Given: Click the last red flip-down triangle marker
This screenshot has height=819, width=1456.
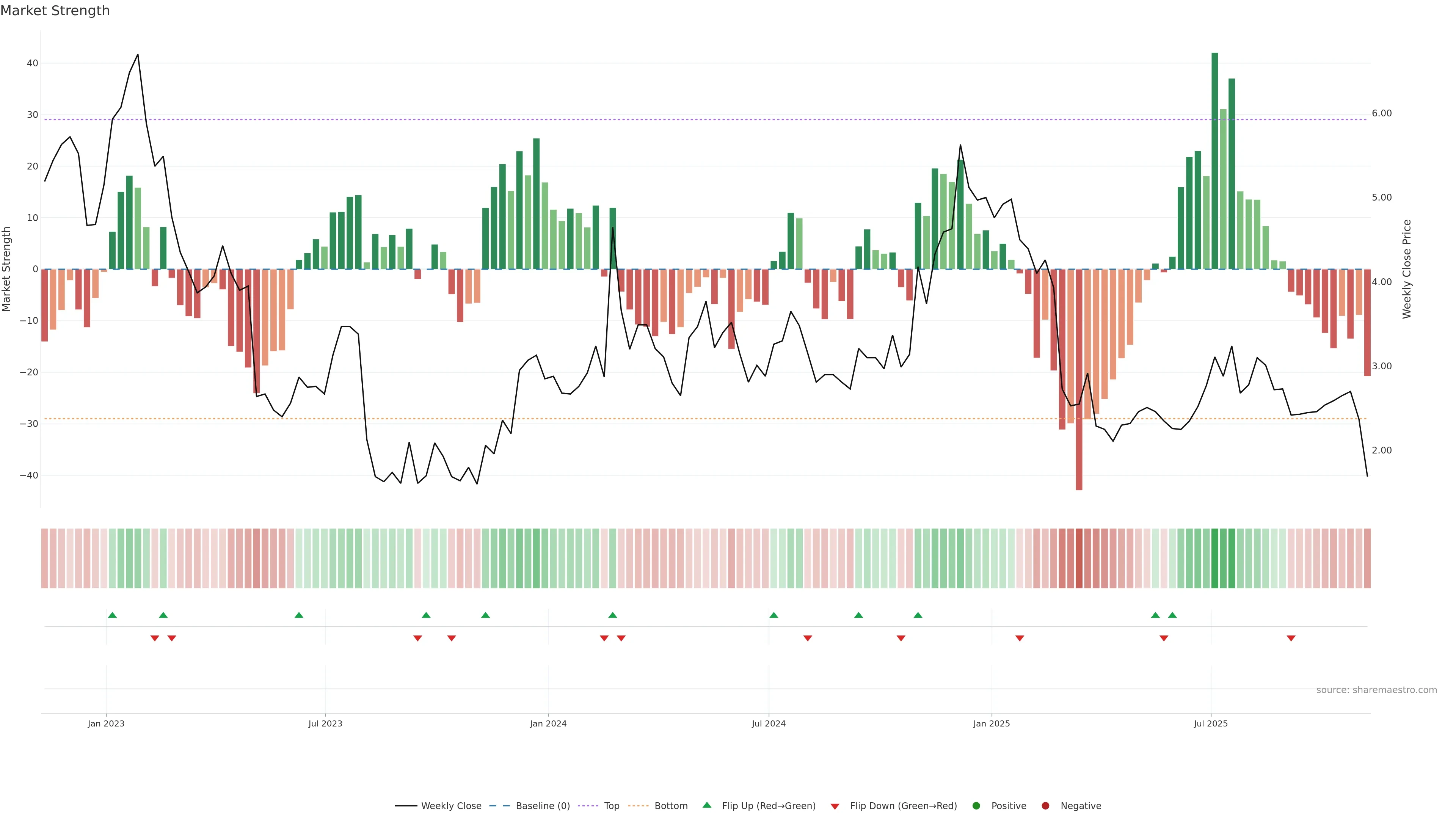Looking at the screenshot, I should point(1291,638).
